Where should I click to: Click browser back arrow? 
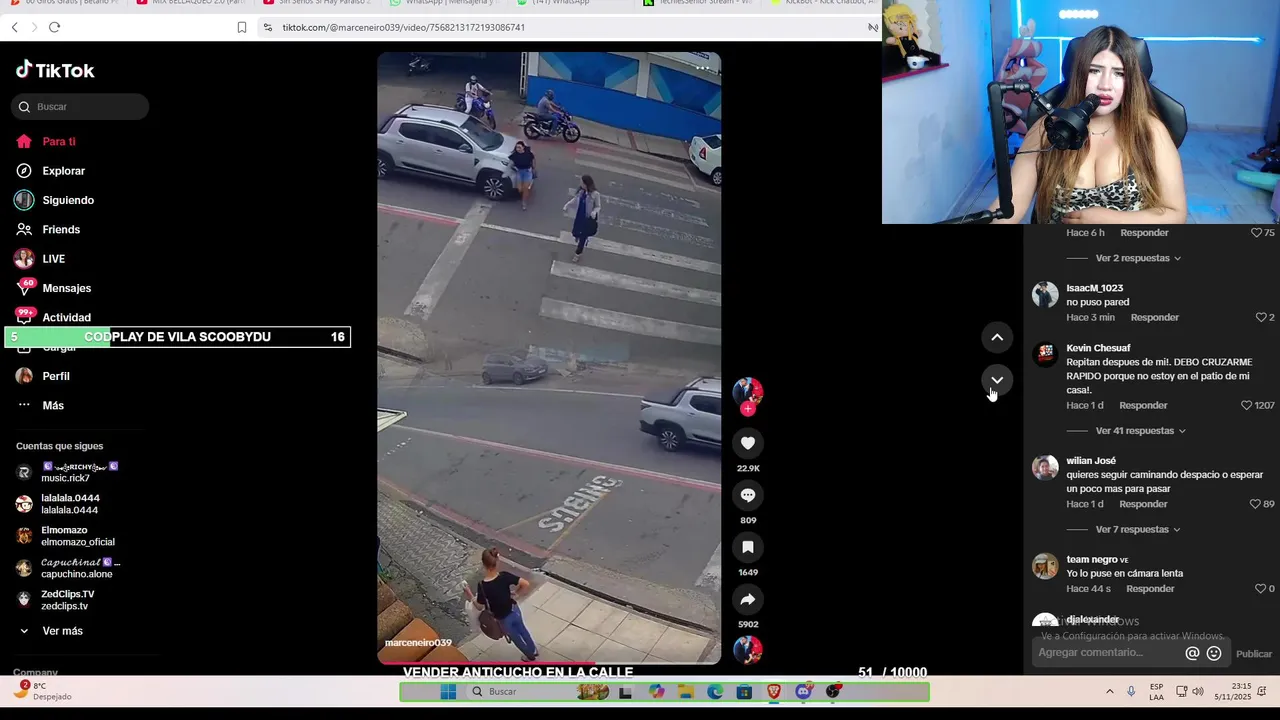coord(14,27)
